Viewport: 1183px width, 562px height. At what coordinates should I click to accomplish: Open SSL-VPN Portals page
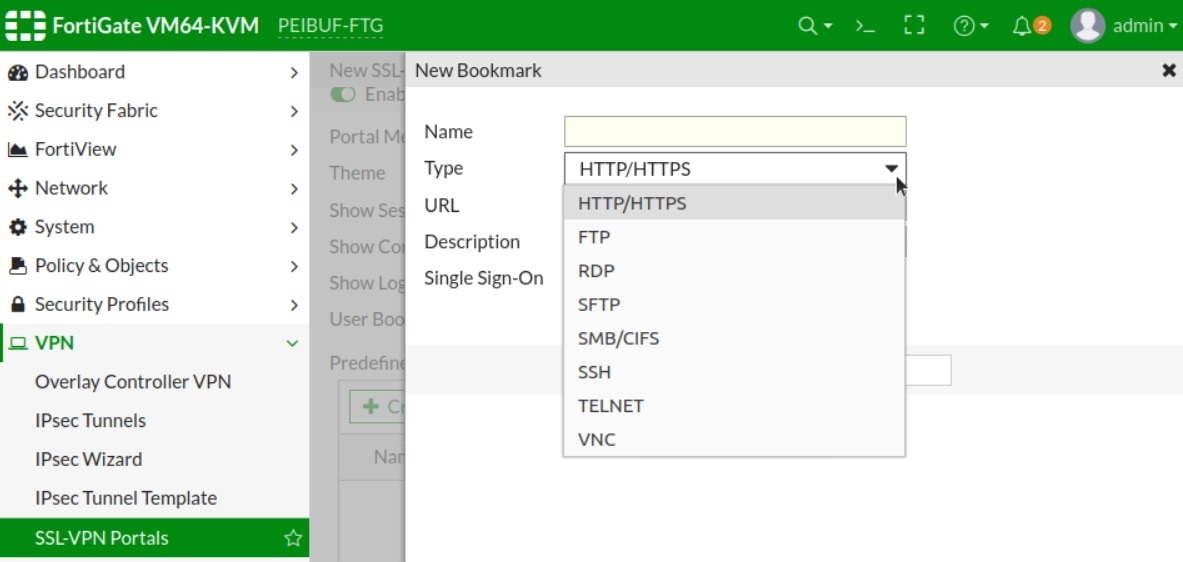pyautogui.click(x=155, y=538)
